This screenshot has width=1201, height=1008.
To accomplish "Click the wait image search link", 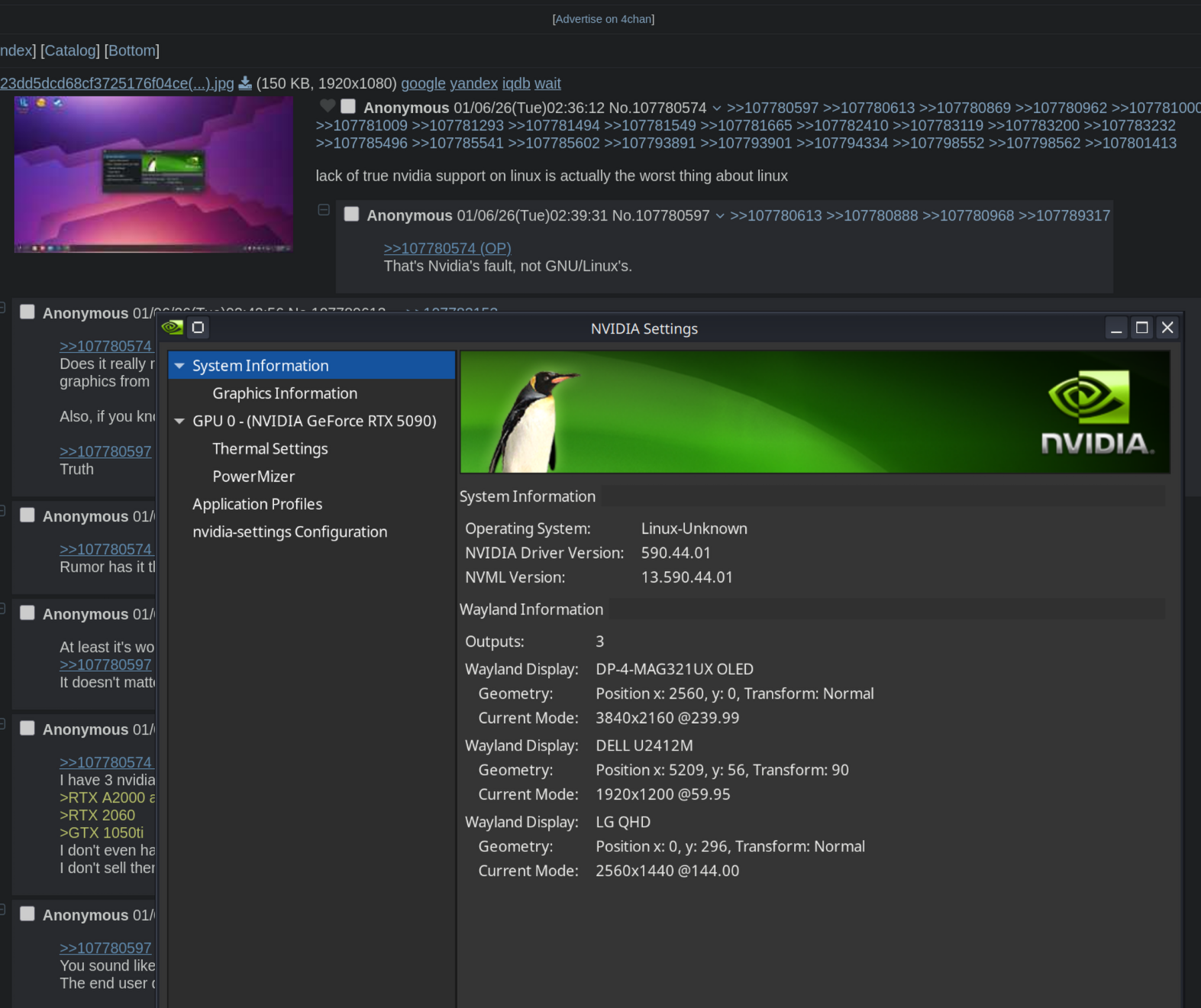I will (x=547, y=83).
